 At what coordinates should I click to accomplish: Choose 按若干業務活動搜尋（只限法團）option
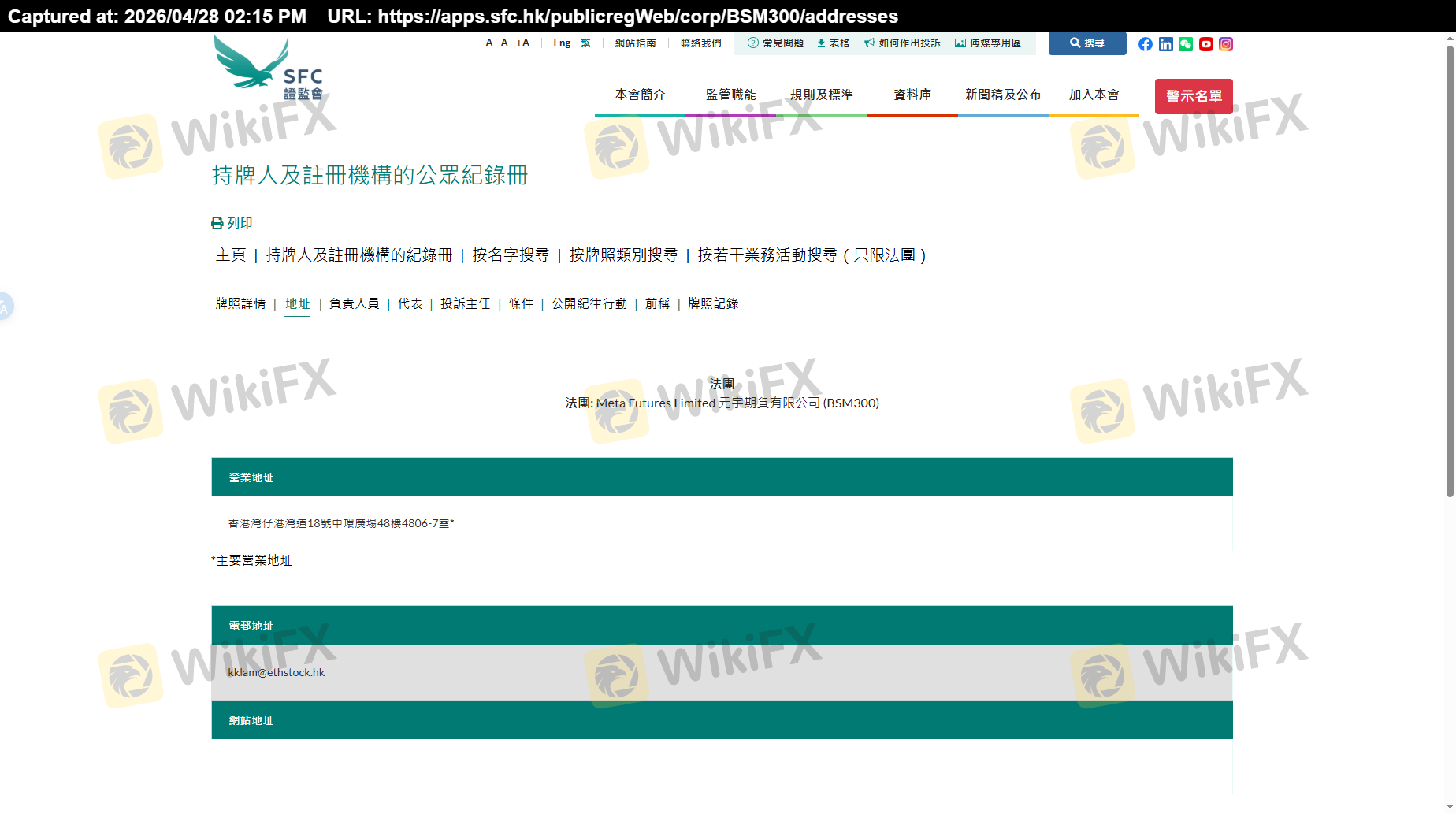point(812,255)
